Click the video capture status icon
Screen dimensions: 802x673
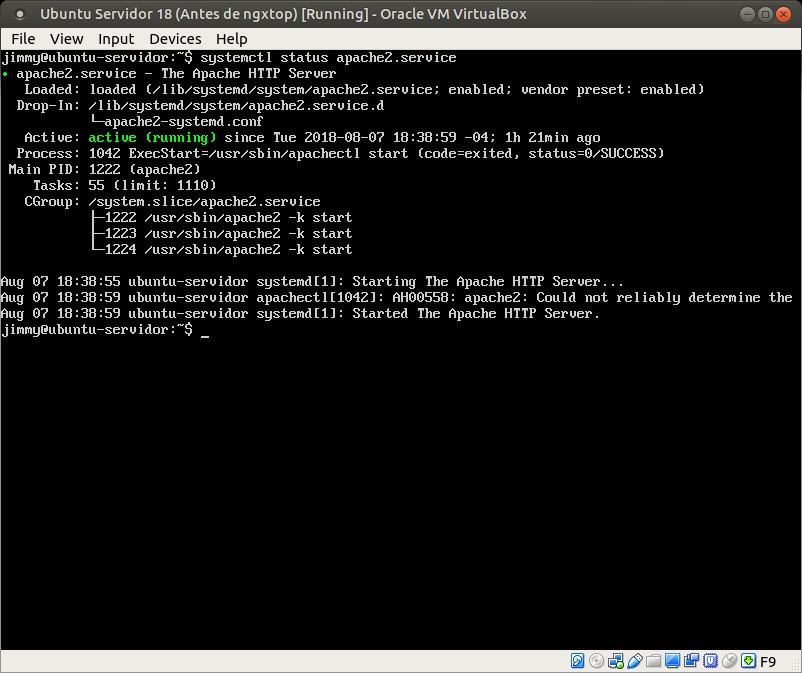click(x=691, y=661)
